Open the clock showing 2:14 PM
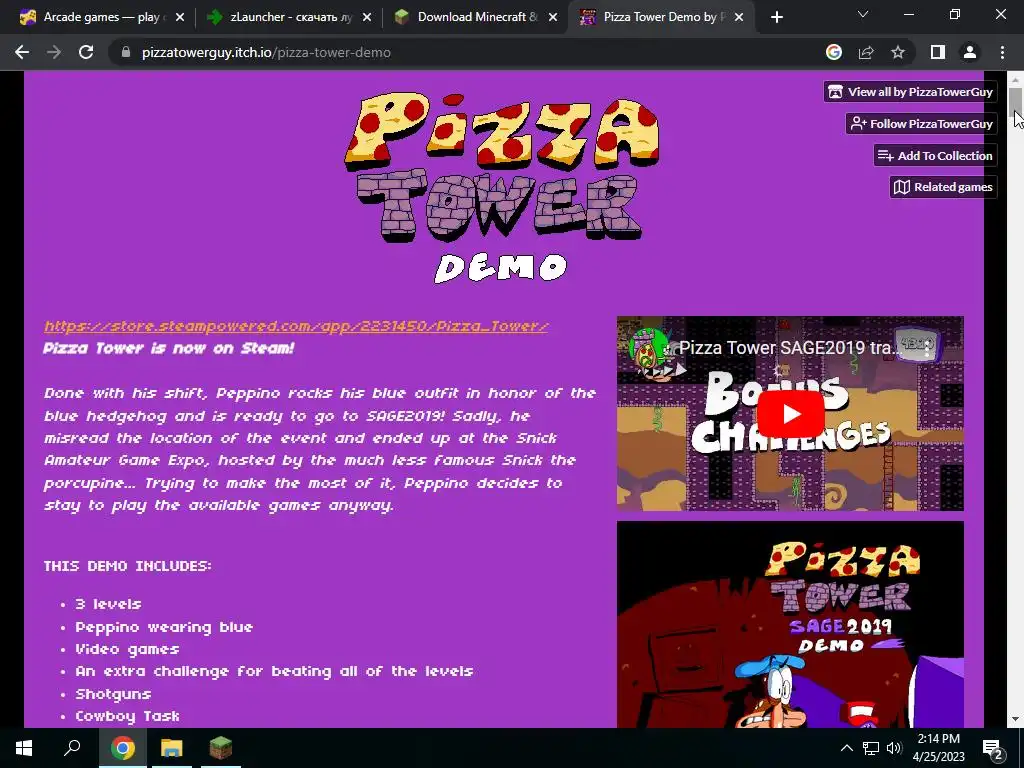1024x768 pixels. click(938, 748)
